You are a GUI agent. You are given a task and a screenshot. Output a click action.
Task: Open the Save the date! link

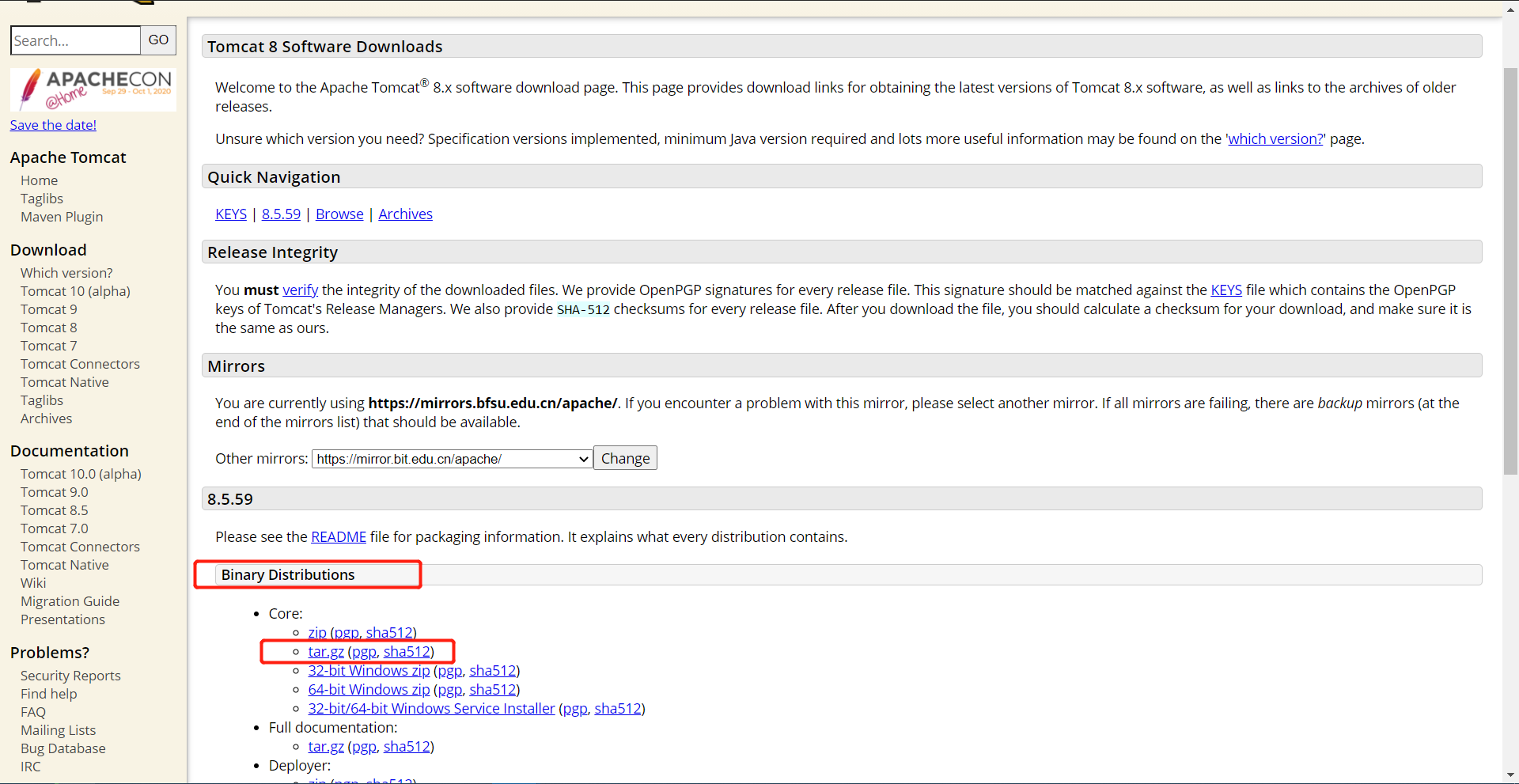(53, 125)
